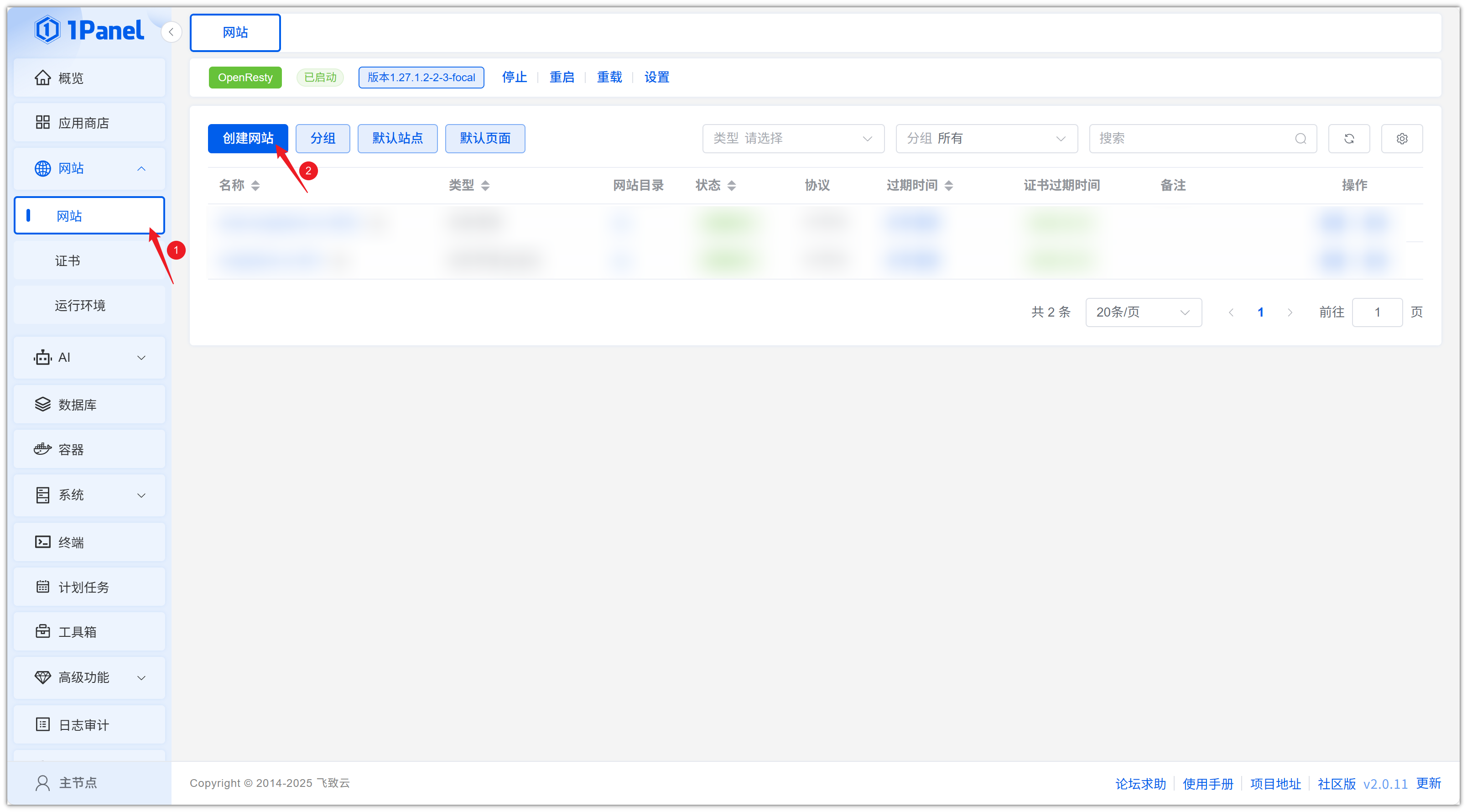Open the 分组 group filter dropdown

pyautogui.click(x=986, y=138)
